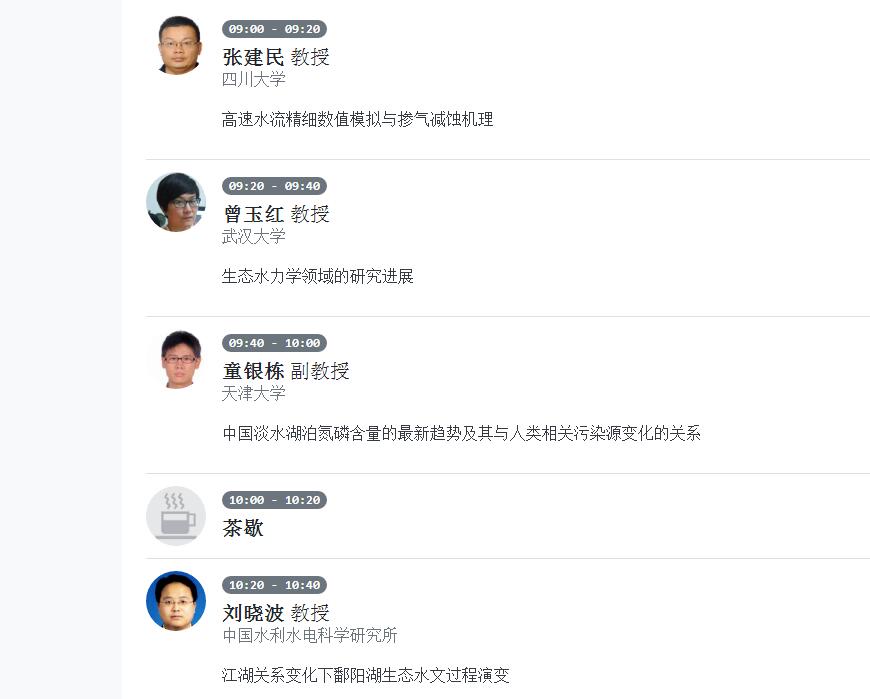Click 张建民's speaker photo

click(x=180, y=45)
